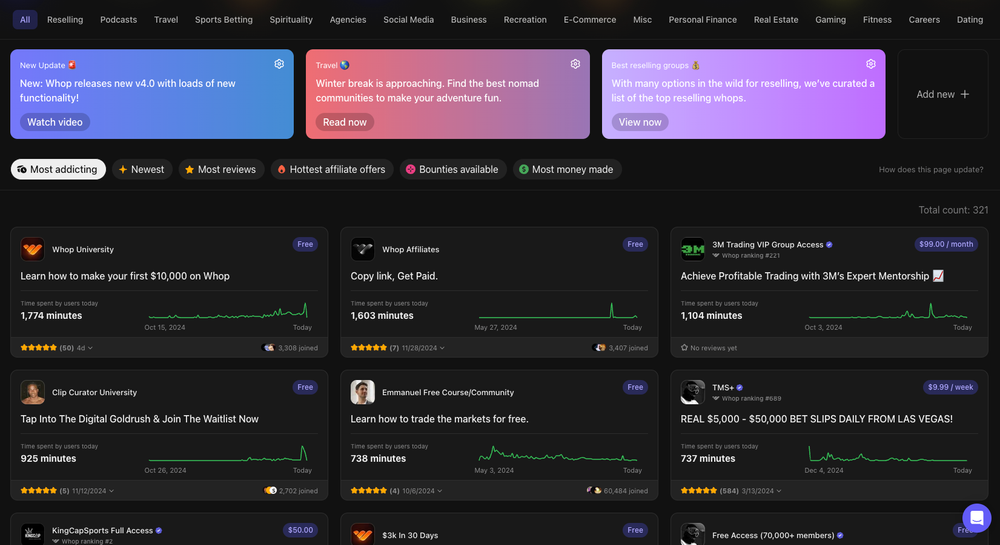Image resolution: width=1000 pixels, height=545 pixels.
Task: Click member avatars beside 3,308 joined
Action: coord(268,348)
